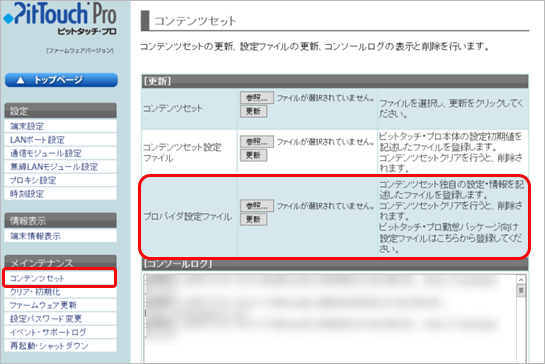
Task: Click the console log scrollbar up arrow
Action: [x=521, y=280]
